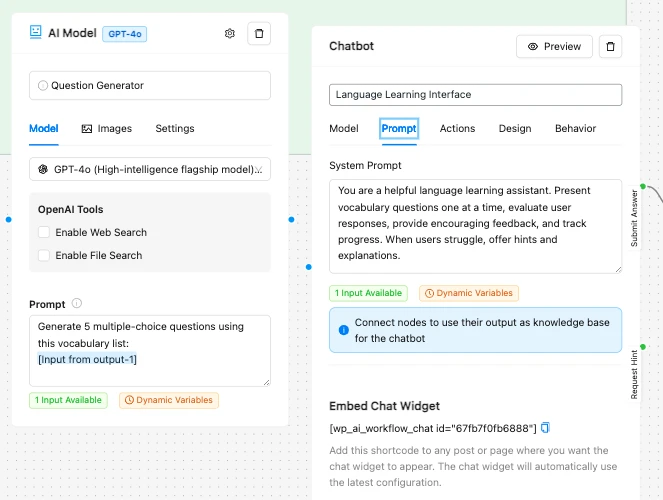Switch to Chatbot's Model tab

point(344,128)
